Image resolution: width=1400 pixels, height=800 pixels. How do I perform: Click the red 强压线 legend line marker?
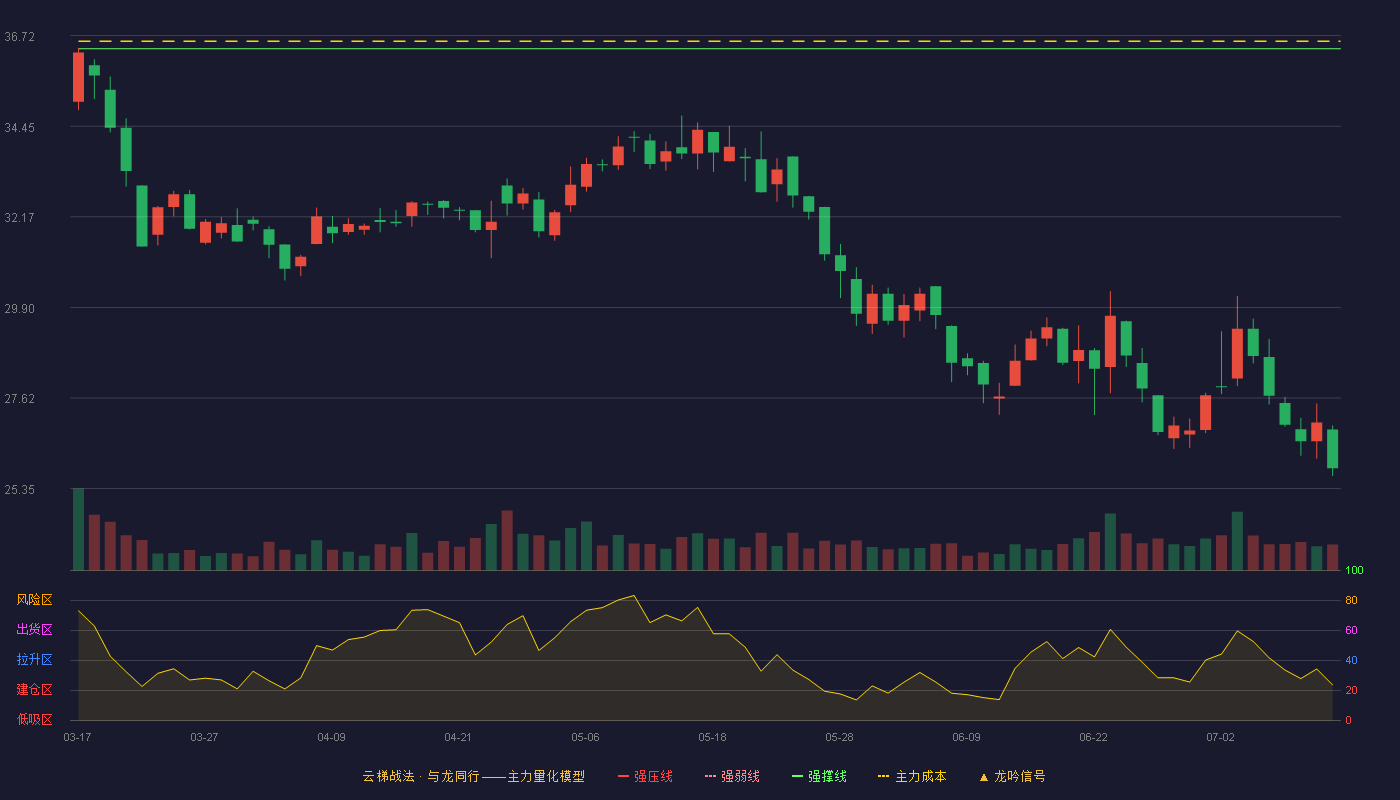(623, 776)
